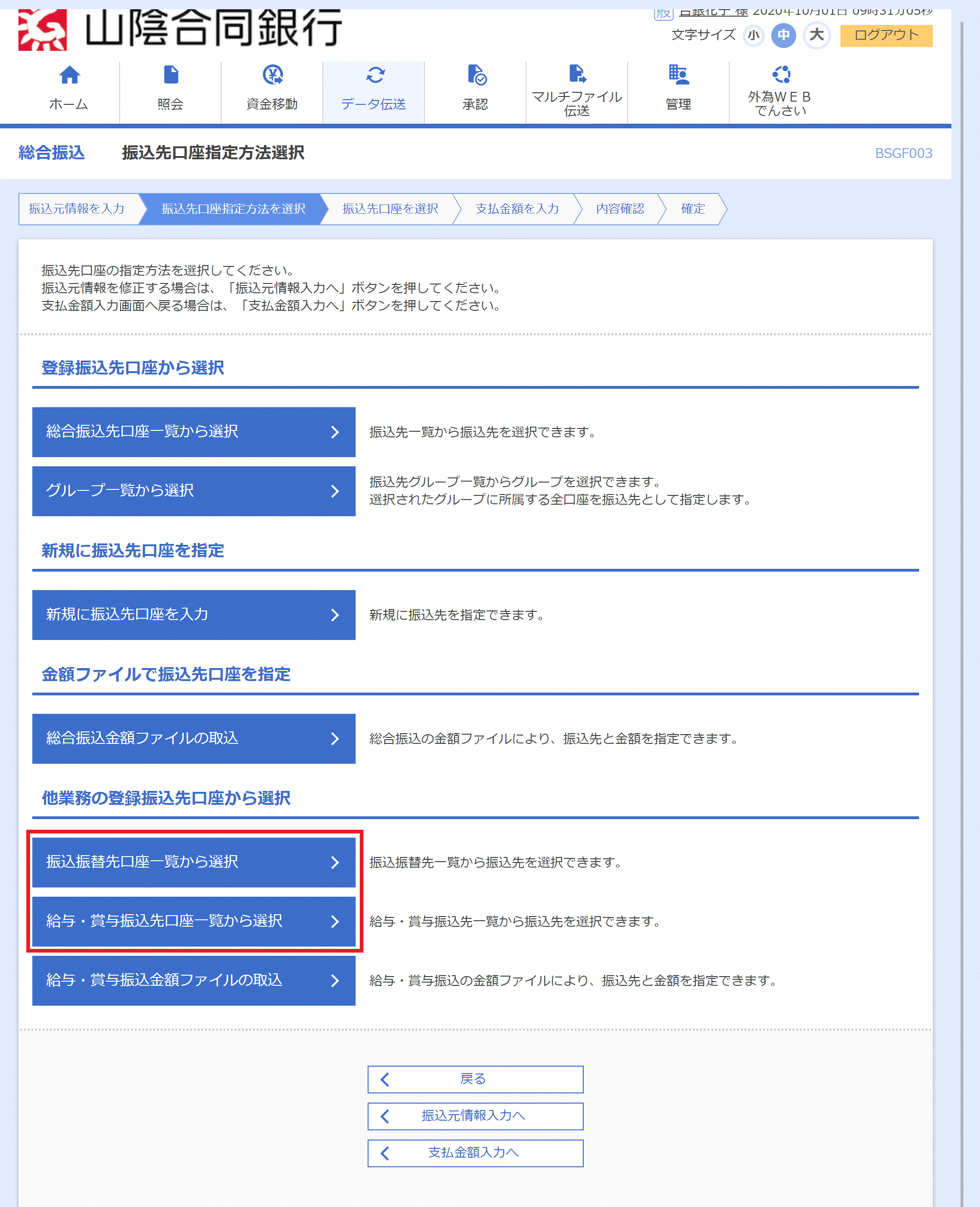Click the ログアウト button
The image size is (980, 1207).
pyautogui.click(x=886, y=35)
